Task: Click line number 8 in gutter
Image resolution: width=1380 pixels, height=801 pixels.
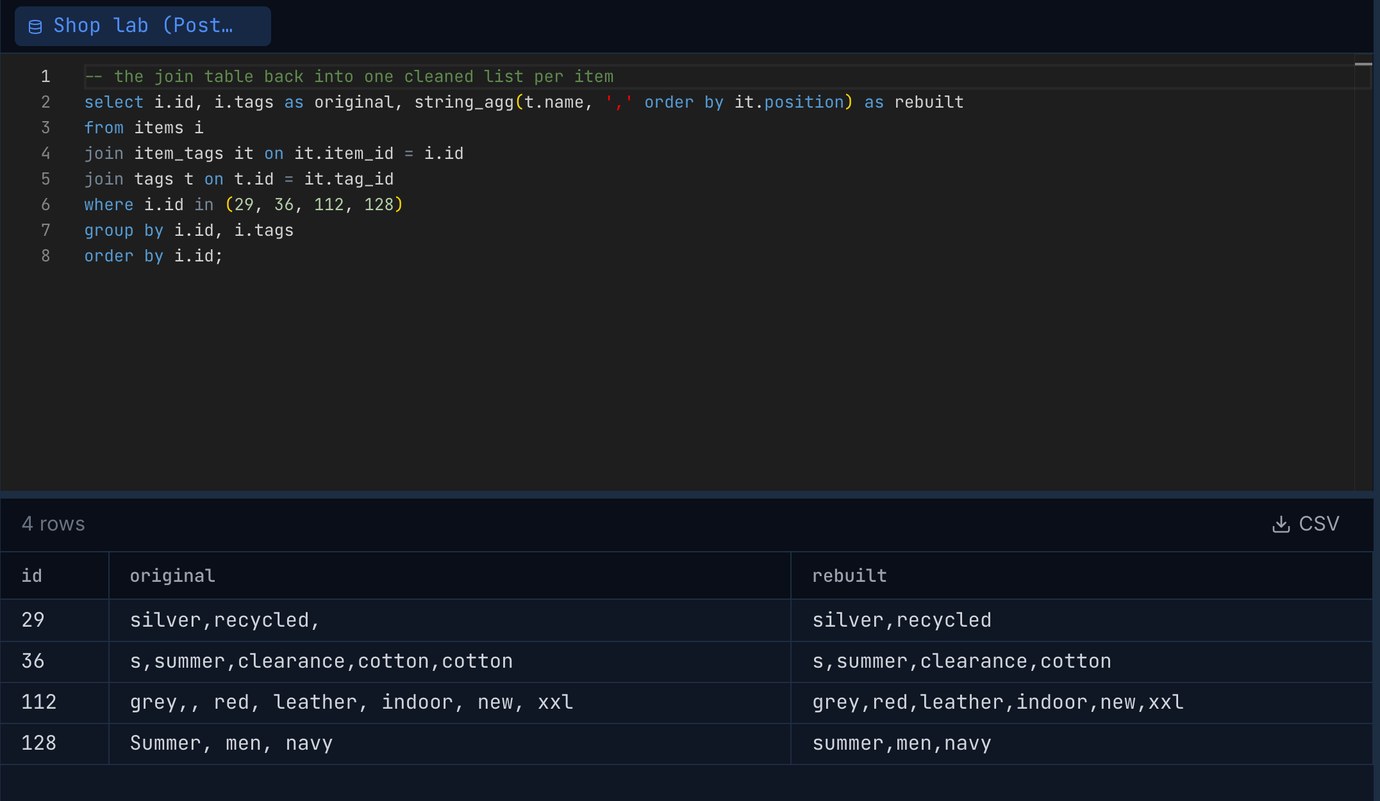Action: point(45,256)
